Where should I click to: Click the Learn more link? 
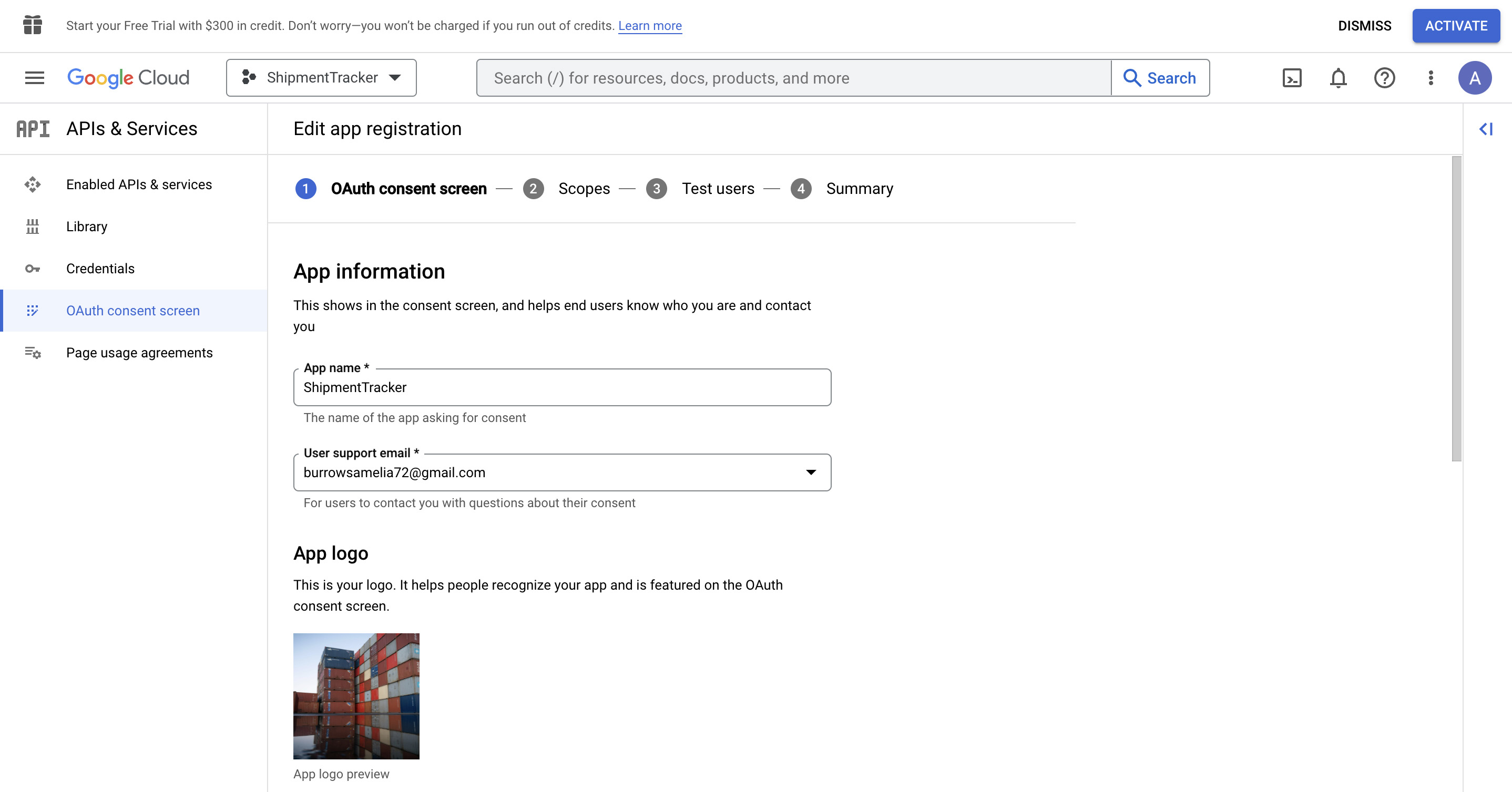pyautogui.click(x=650, y=25)
